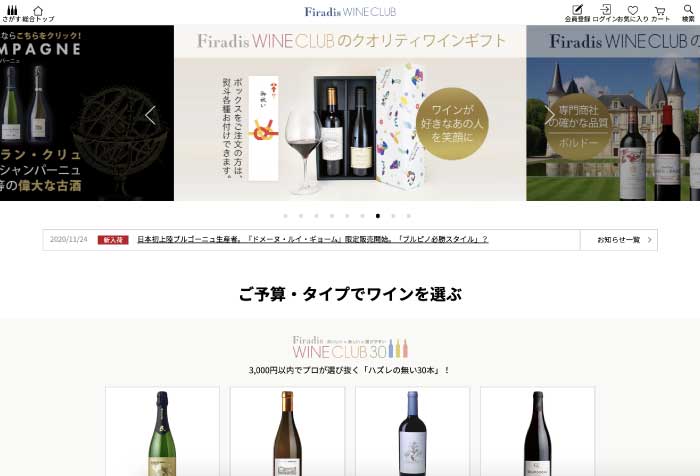The image size is (700, 476).
Task: Open the Domaine Louis Guillaume news headline link
Action: tap(312, 239)
